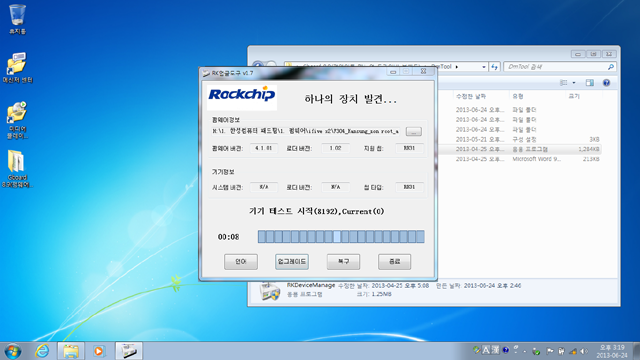Expand the view options dropdown arrow
The image size is (640, 360).
pos(574,83)
